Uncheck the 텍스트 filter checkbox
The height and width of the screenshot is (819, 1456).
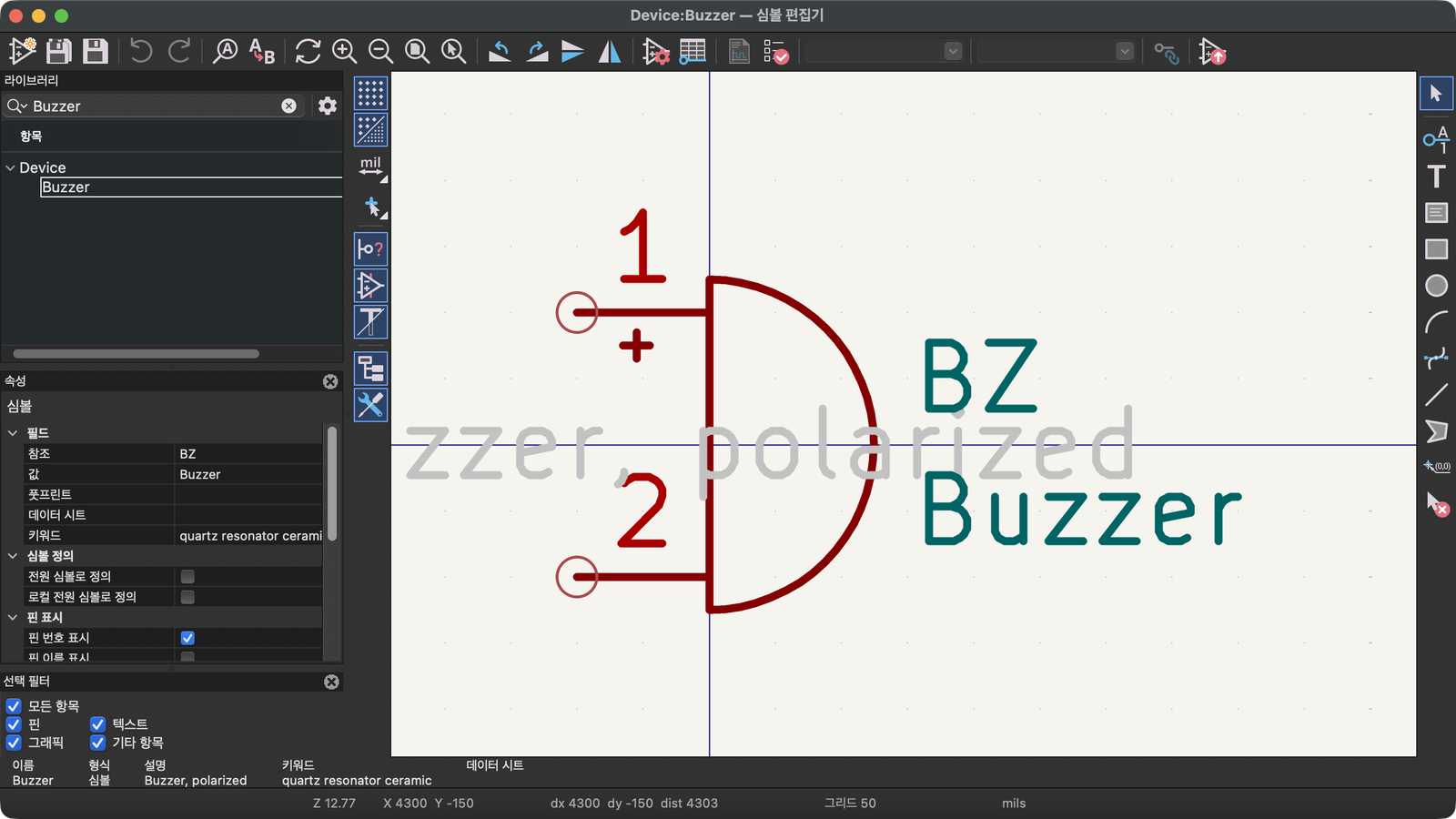[97, 724]
